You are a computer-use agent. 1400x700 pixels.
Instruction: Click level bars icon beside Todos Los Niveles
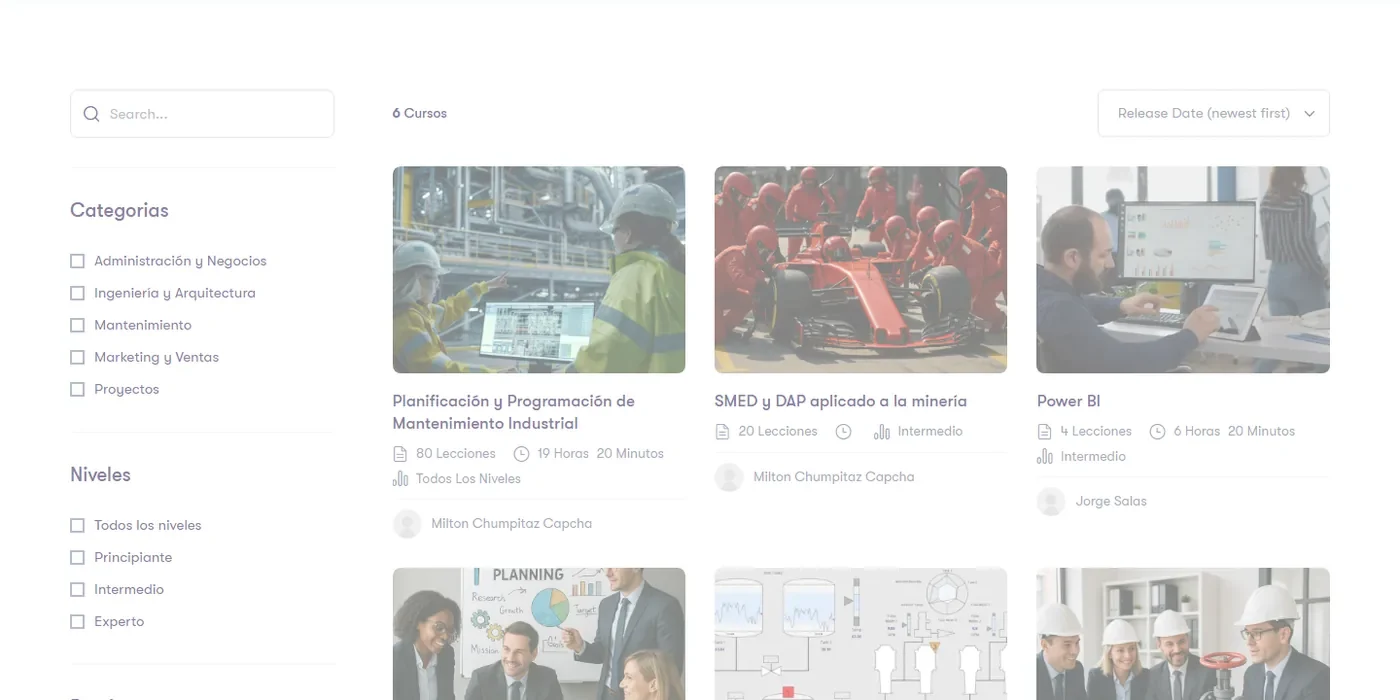pyautogui.click(x=400, y=479)
